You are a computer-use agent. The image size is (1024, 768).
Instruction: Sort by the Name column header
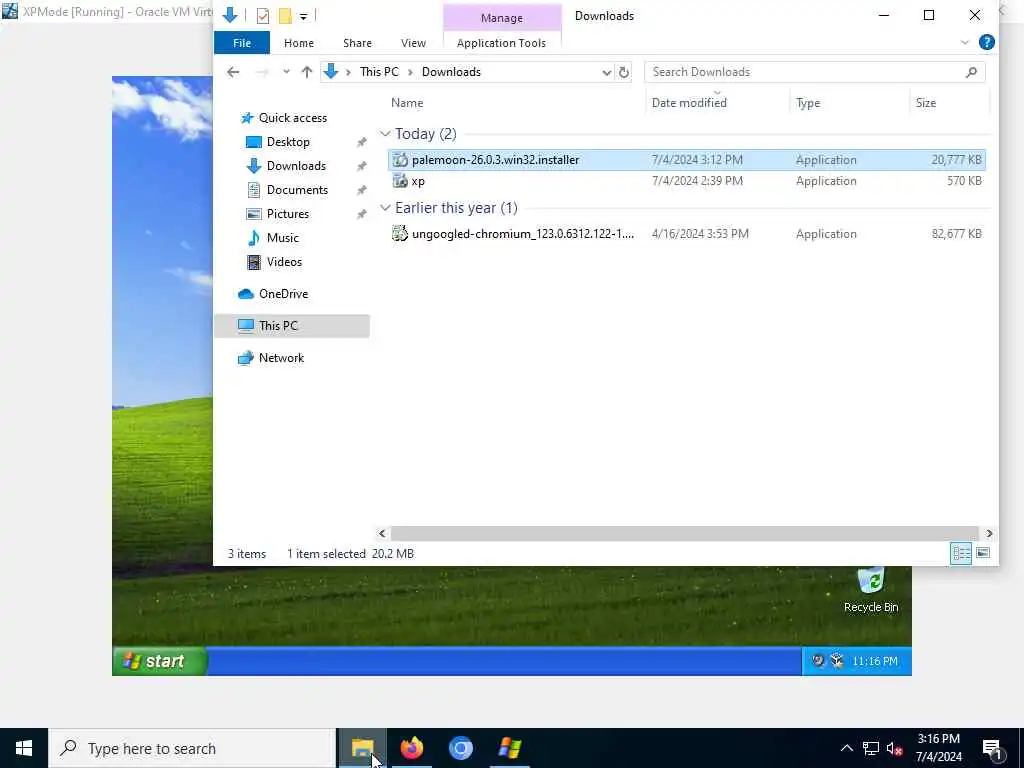pyautogui.click(x=407, y=103)
